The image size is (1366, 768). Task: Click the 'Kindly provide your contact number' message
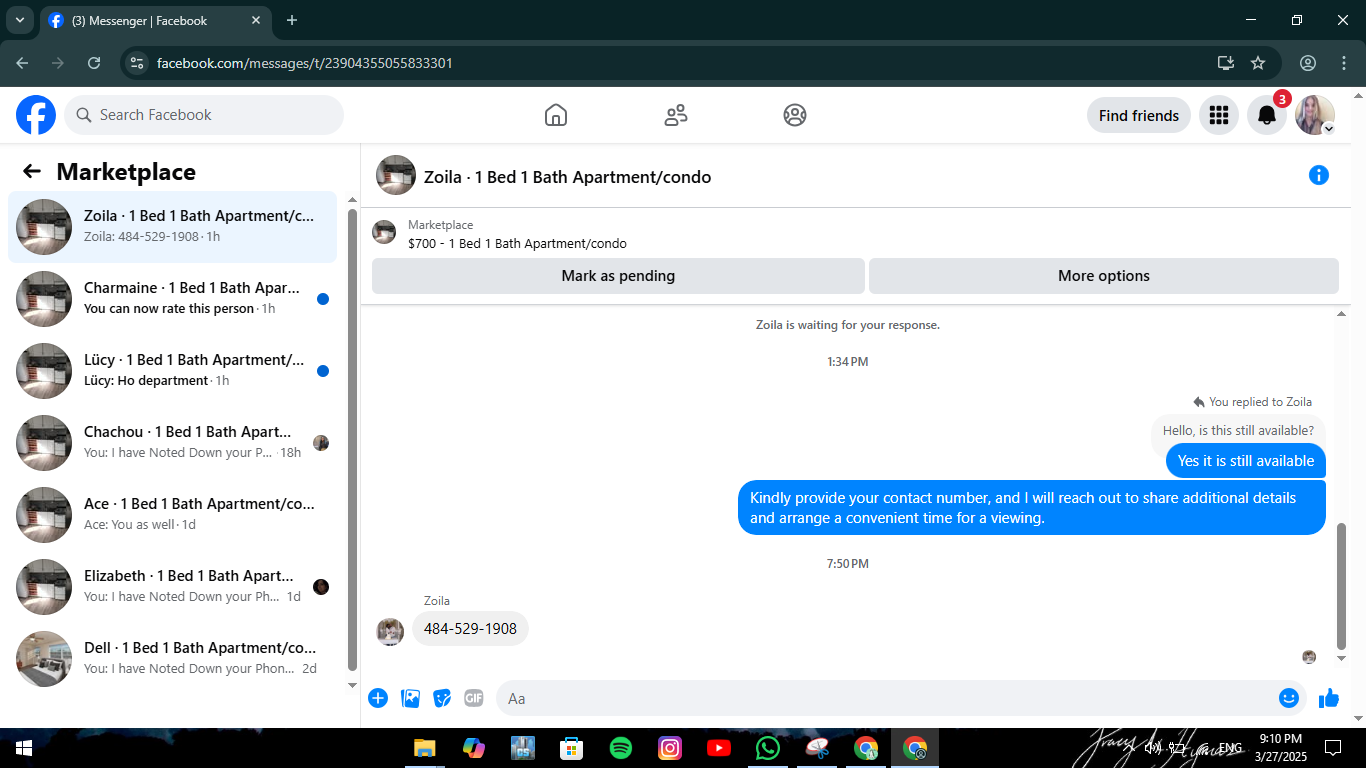tap(1032, 508)
